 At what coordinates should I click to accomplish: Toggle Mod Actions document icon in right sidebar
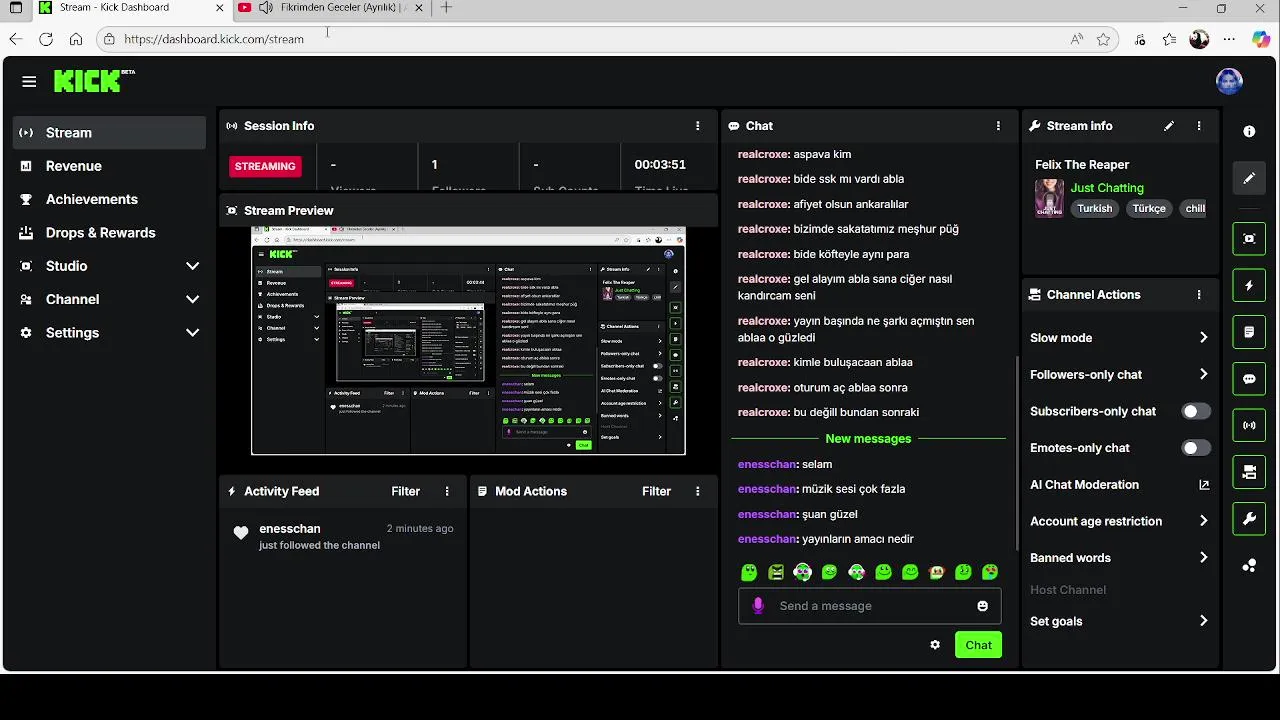click(x=1249, y=332)
